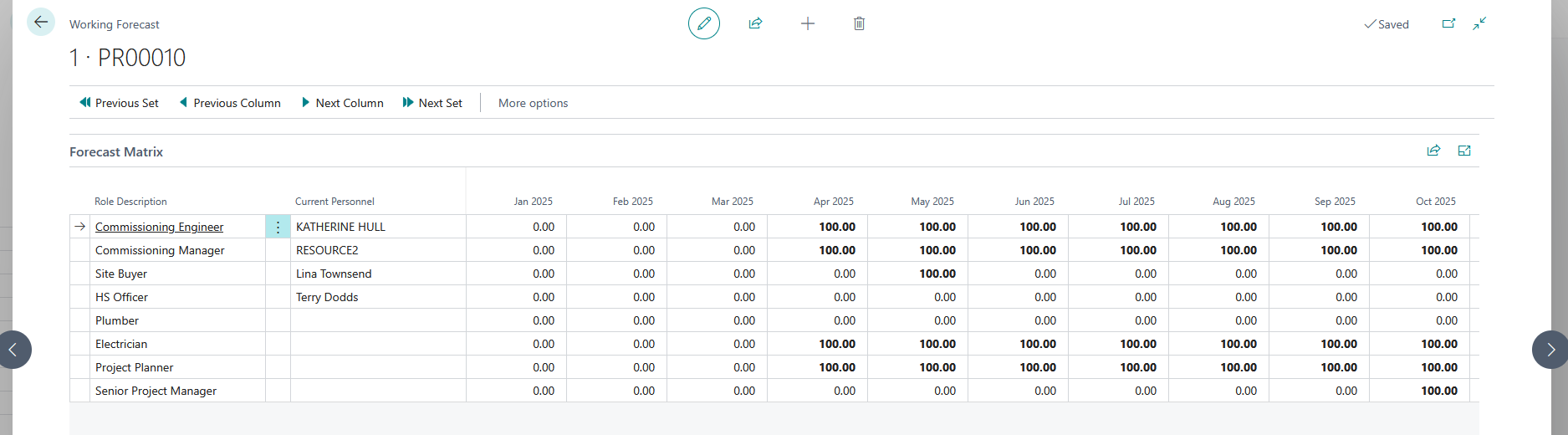Viewport: 1568px width, 435px height.
Task: Select Commissioning Manager Aug 2025 value
Action: 1218,250
